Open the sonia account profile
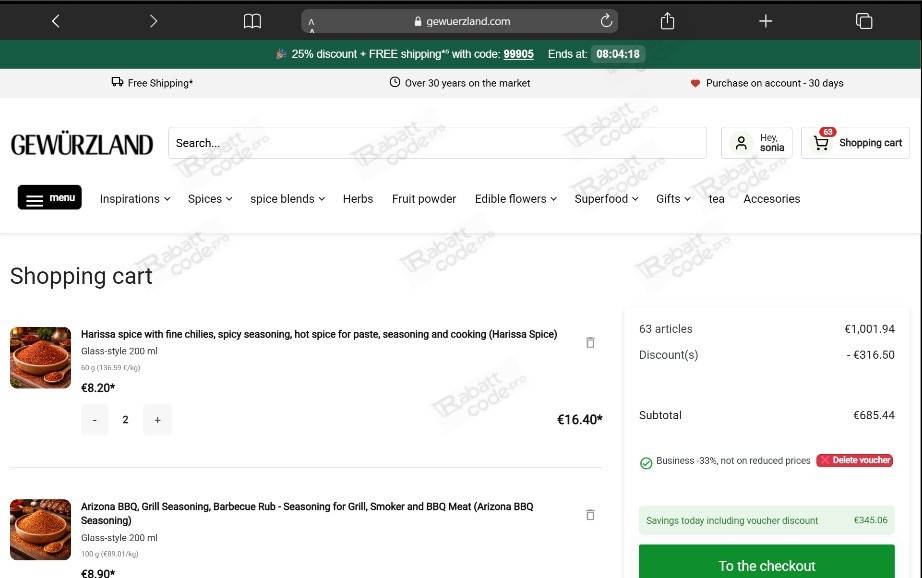The height and width of the screenshot is (578, 922). click(x=757, y=143)
